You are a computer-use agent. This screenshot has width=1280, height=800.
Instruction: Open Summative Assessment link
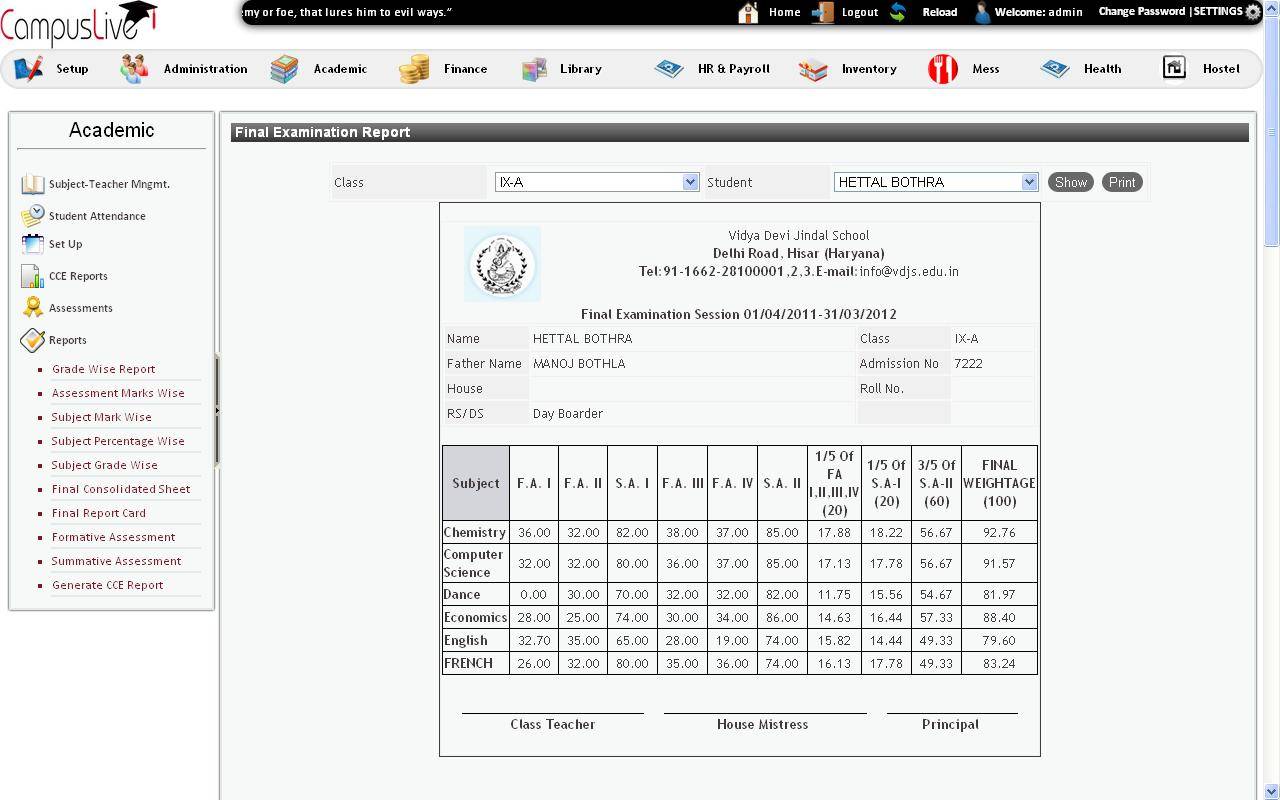(116, 561)
